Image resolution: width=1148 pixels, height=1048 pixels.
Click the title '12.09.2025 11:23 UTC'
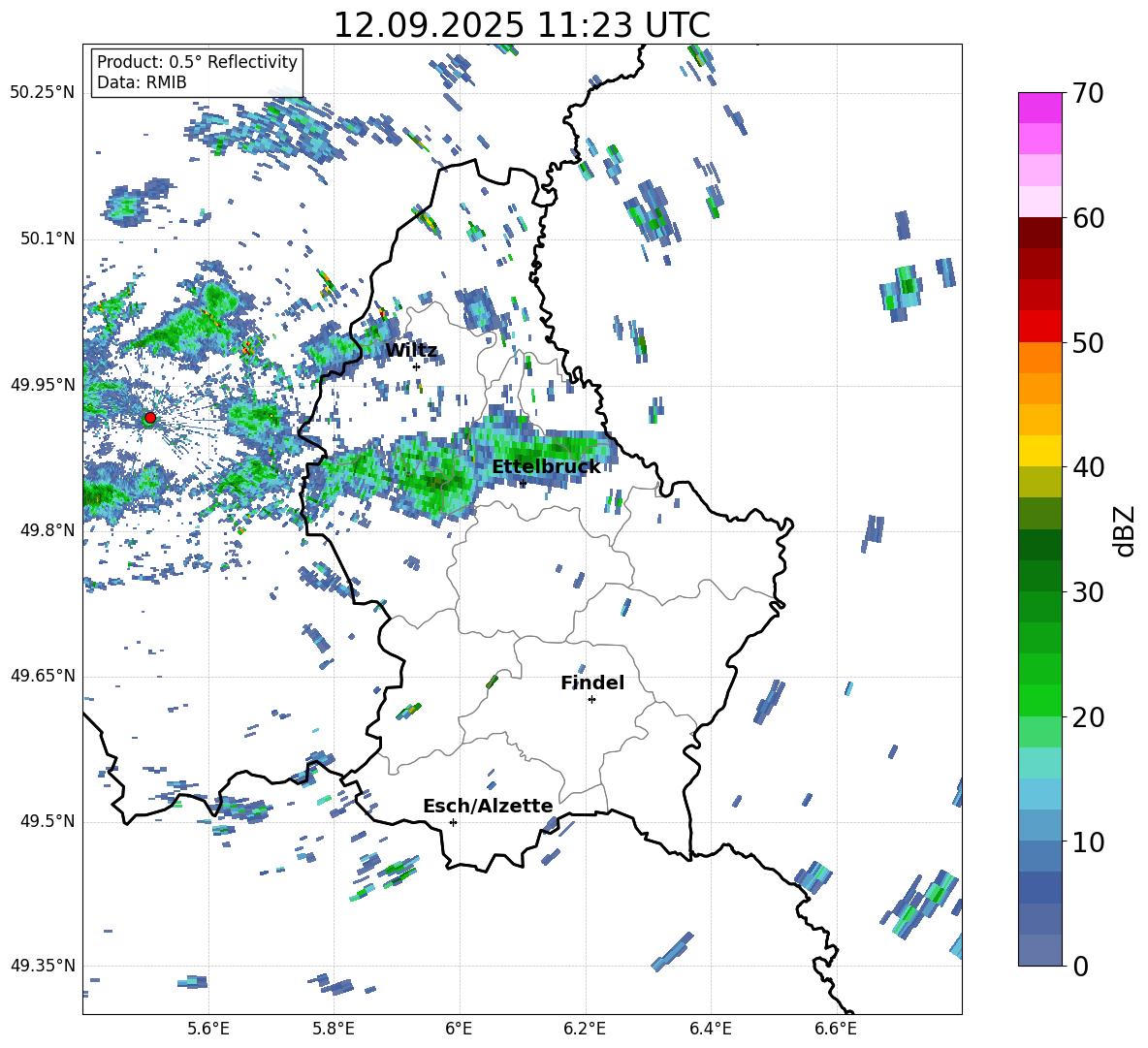click(x=522, y=25)
